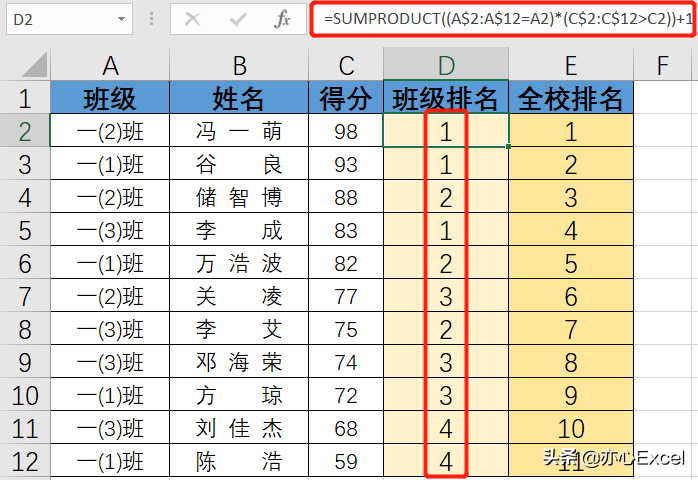The height and width of the screenshot is (480, 698).
Task: Select name cell 李成
Action: [239, 229]
